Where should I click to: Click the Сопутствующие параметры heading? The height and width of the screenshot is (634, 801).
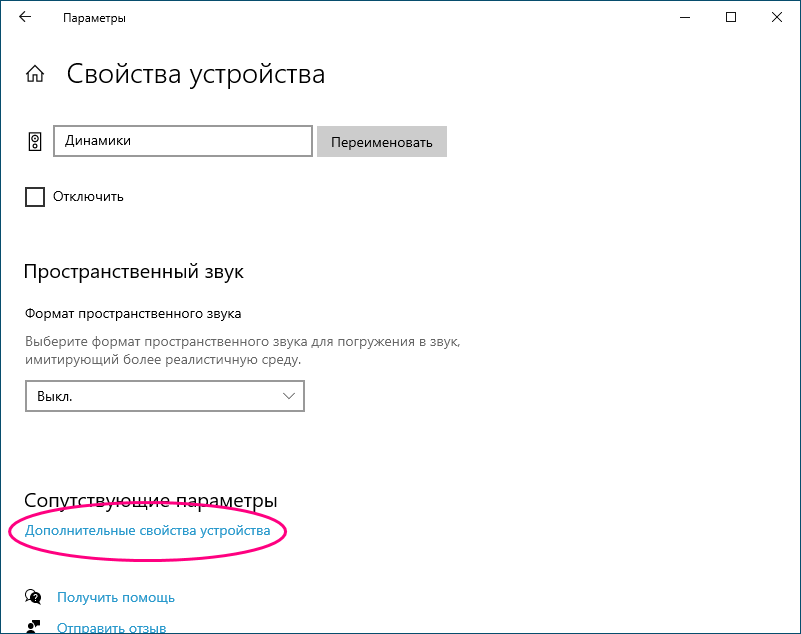[151, 500]
